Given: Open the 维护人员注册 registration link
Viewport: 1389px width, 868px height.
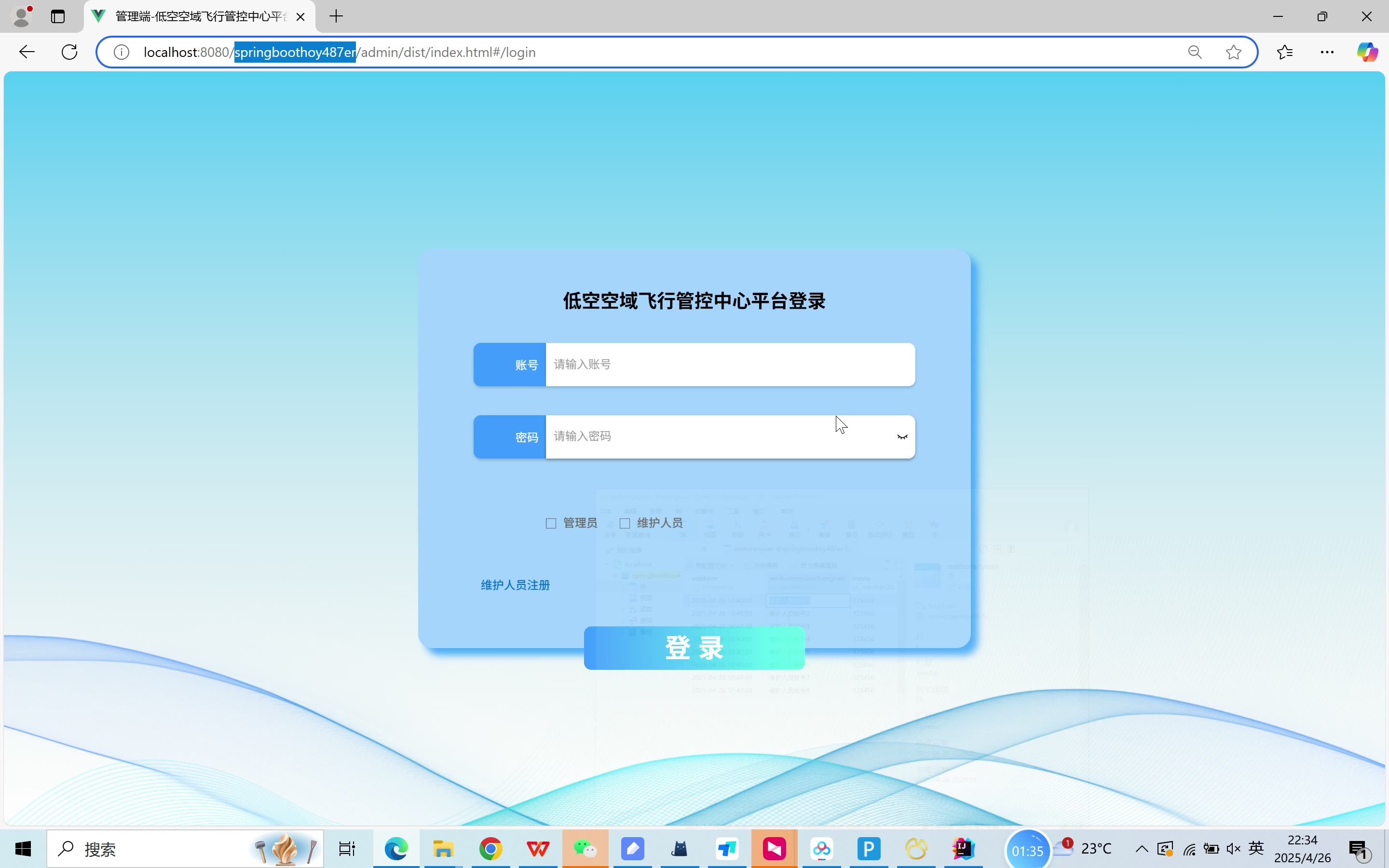Looking at the screenshot, I should (x=515, y=585).
